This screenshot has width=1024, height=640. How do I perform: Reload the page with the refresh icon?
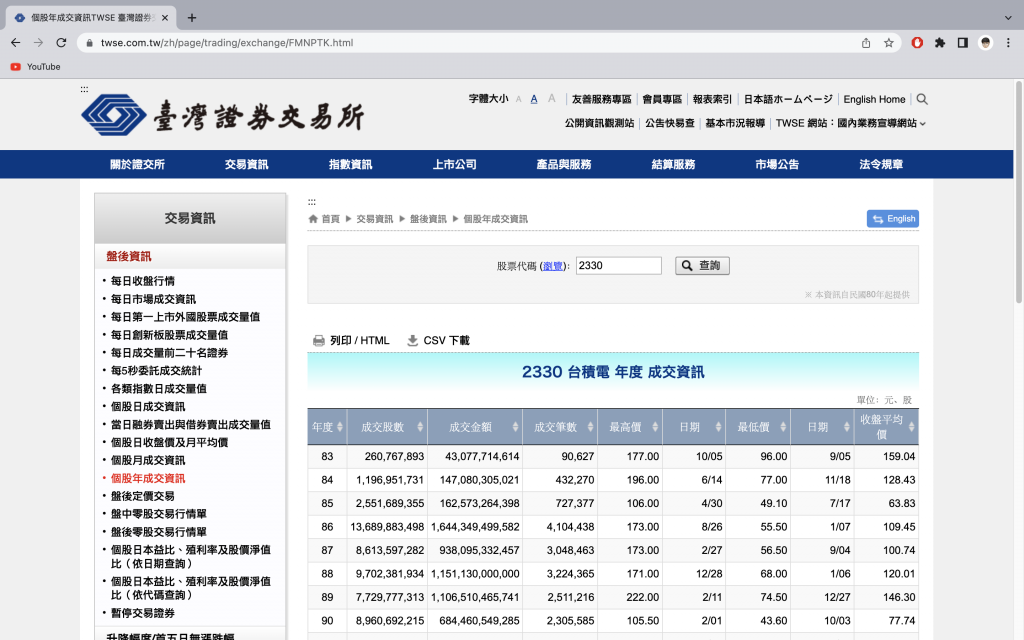[x=61, y=42]
